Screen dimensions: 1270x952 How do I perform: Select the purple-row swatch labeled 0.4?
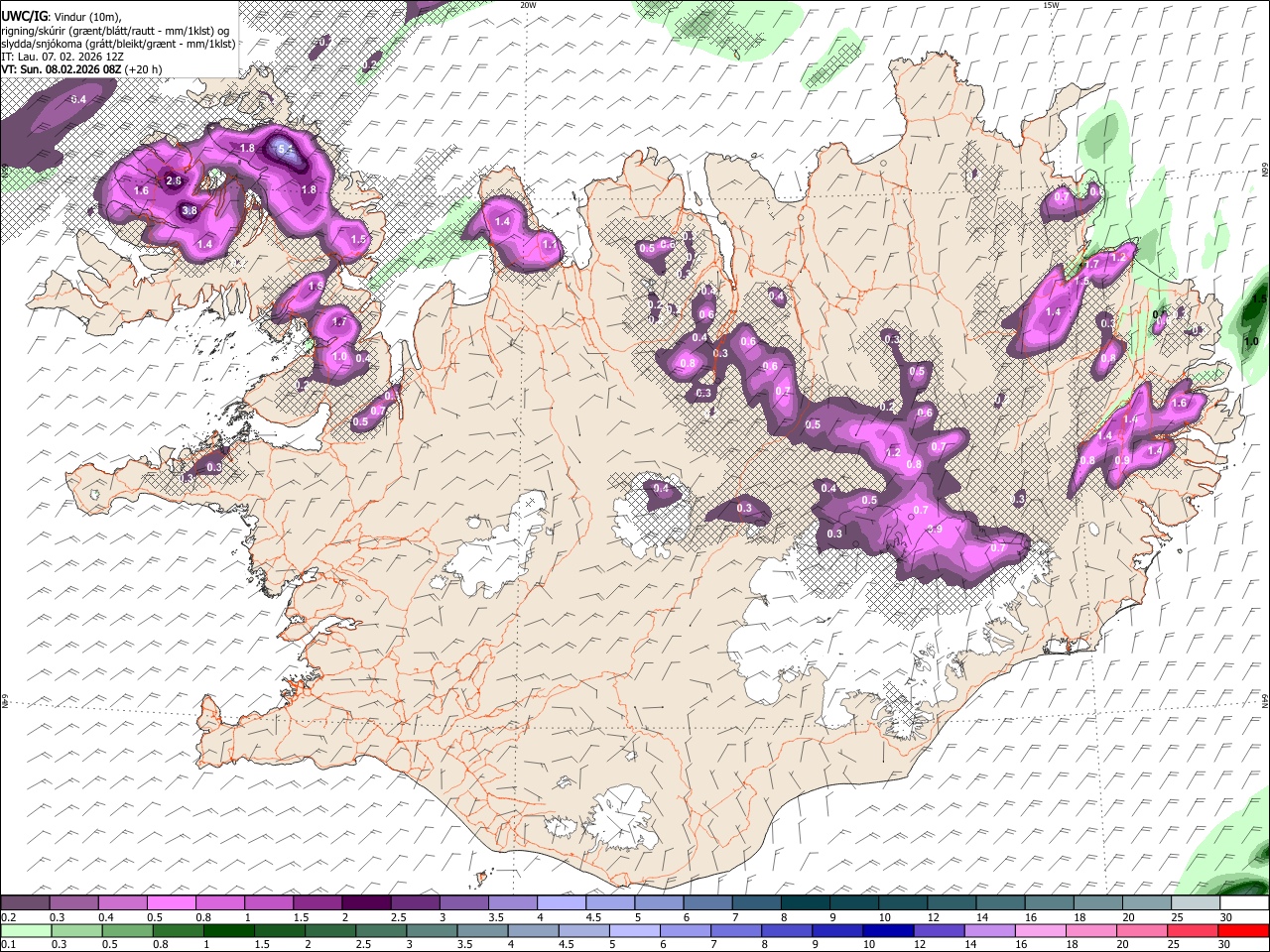click(123, 903)
